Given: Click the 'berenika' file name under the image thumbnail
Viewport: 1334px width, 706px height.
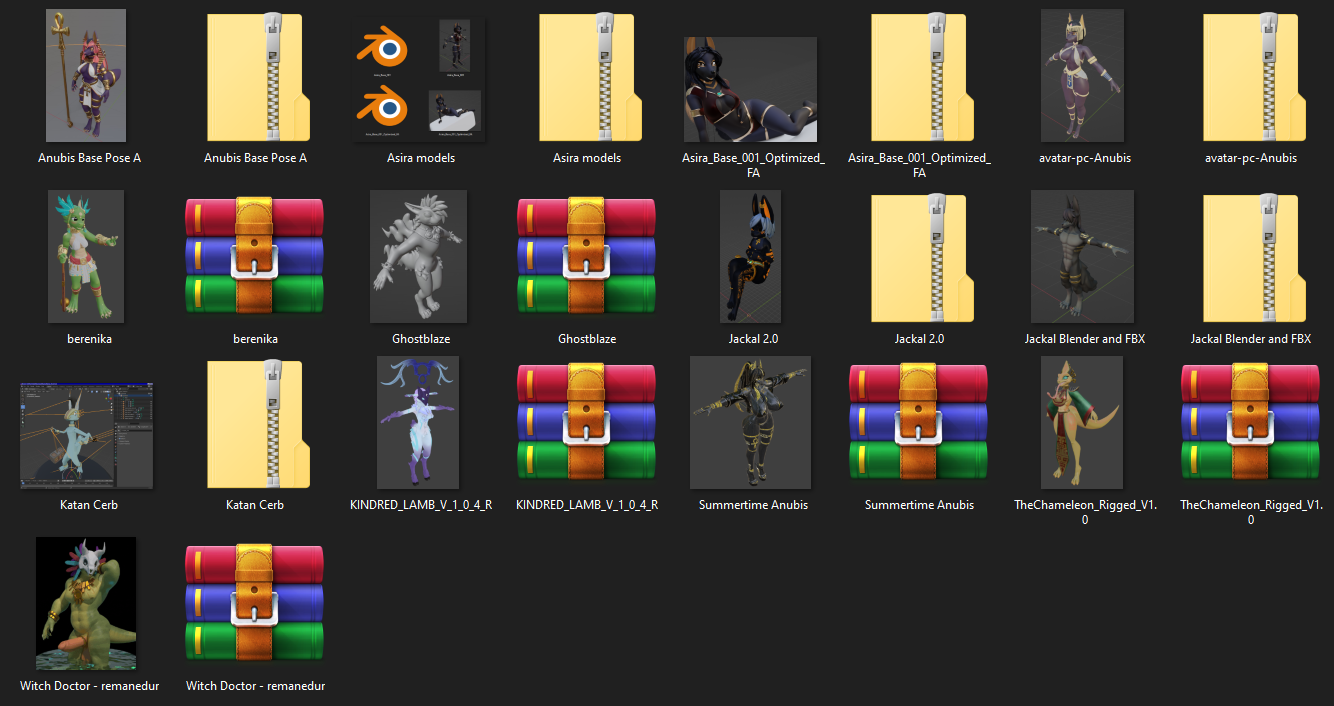Looking at the screenshot, I should (89, 339).
